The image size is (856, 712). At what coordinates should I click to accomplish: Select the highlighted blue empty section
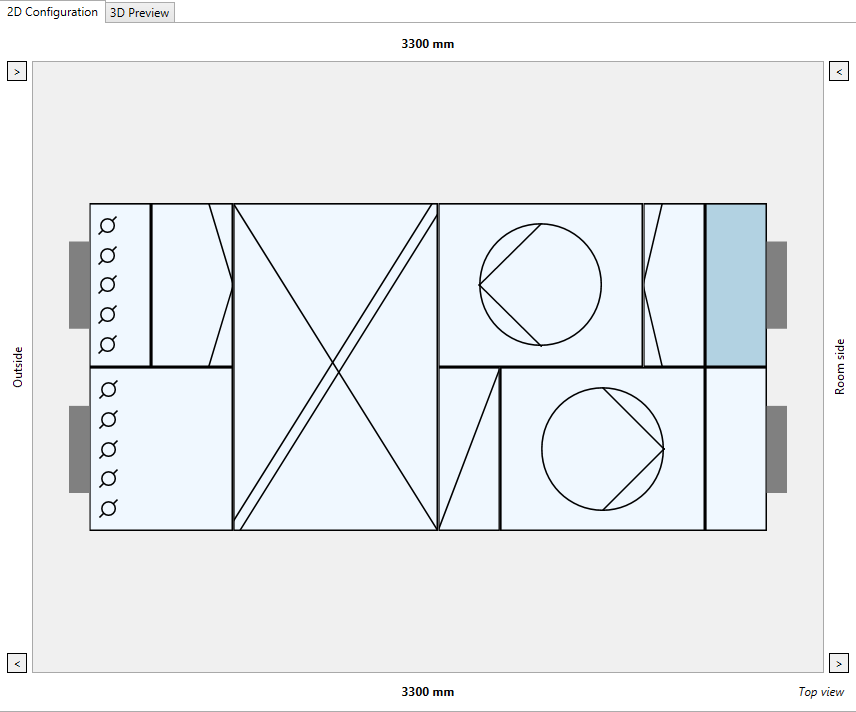[x=736, y=284]
